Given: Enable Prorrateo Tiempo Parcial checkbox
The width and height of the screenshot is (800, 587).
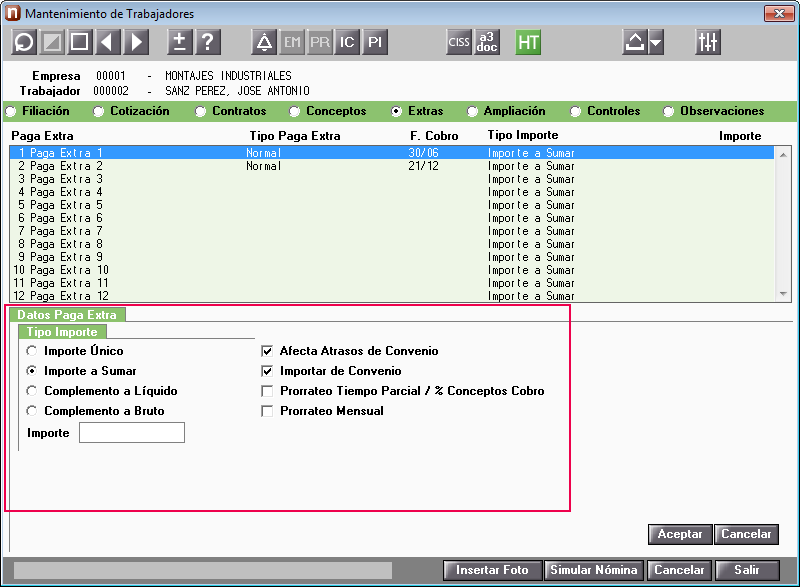Looking at the screenshot, I should coord(267,391).
